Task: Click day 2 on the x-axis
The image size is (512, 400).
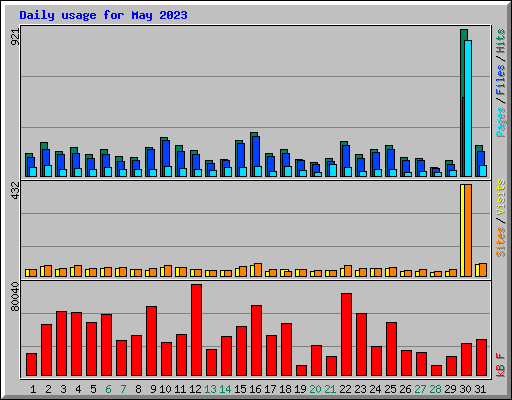Action: (x=48, y=389)
